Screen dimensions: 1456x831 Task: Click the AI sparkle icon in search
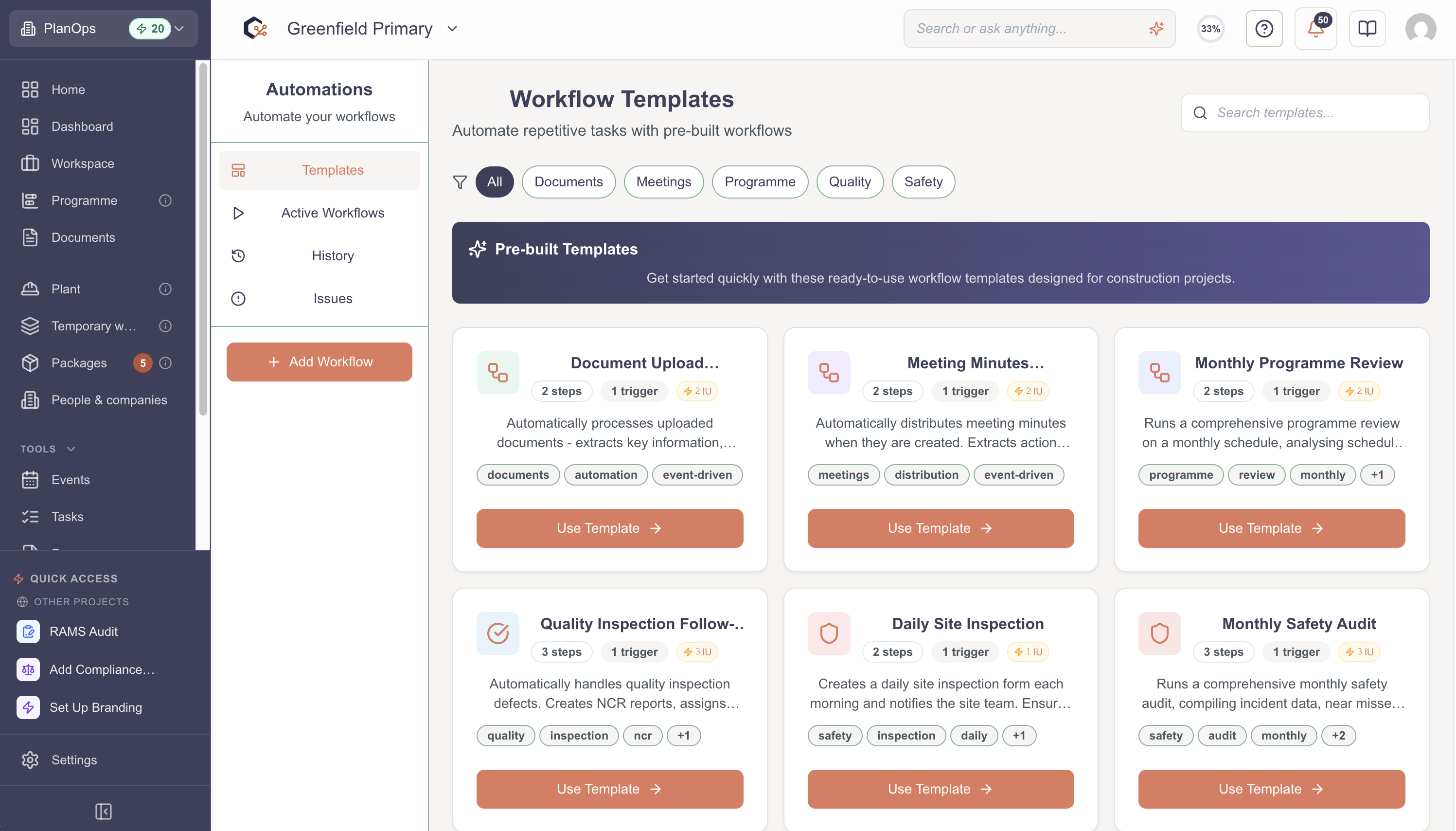click(1156, 29)
